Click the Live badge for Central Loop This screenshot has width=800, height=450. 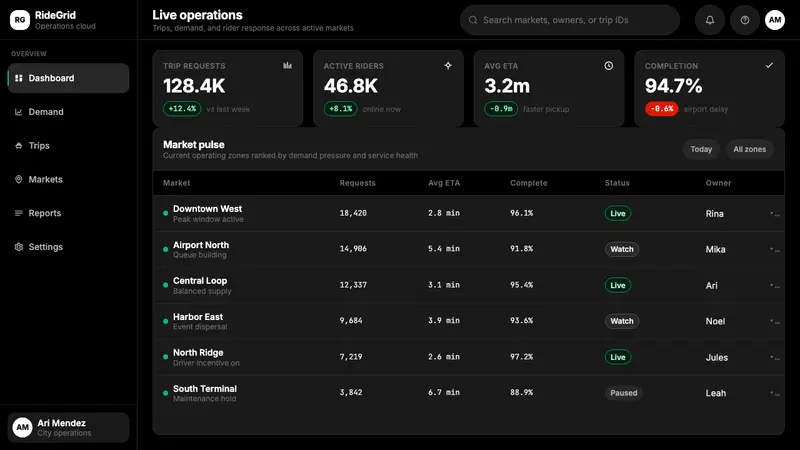click(618, 285)
